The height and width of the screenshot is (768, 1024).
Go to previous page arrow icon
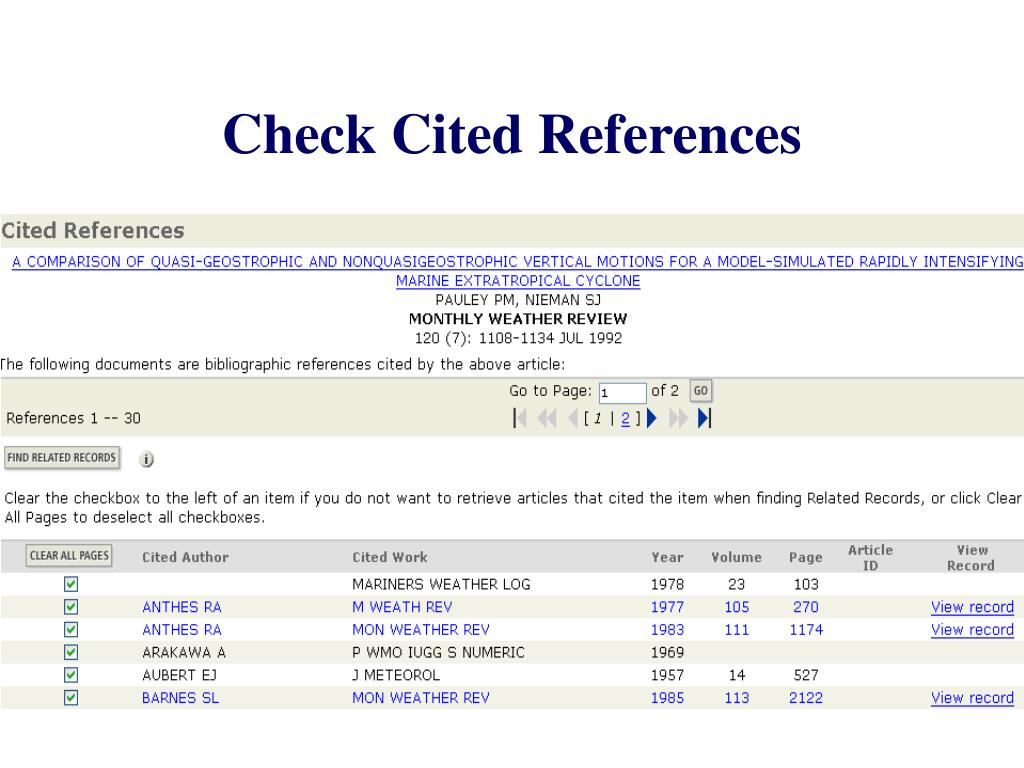[573, 418]
